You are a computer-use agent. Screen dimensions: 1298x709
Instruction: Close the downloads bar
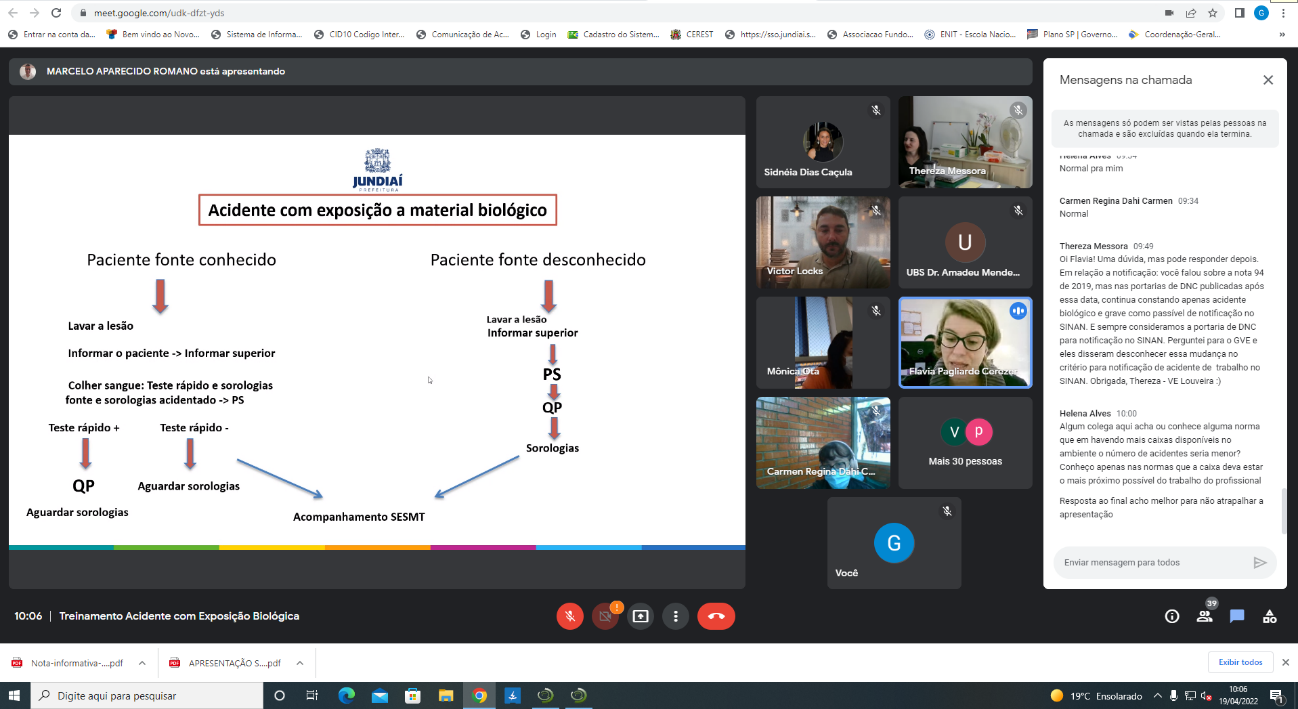click(x=1285, y=662)
